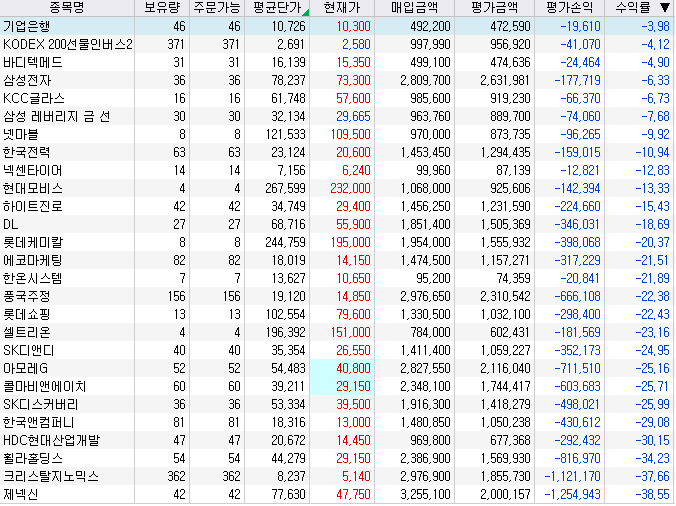The image size is (676, 506).
Task: Select the 기업은행 row name
Action: click(x=26, y=26)
